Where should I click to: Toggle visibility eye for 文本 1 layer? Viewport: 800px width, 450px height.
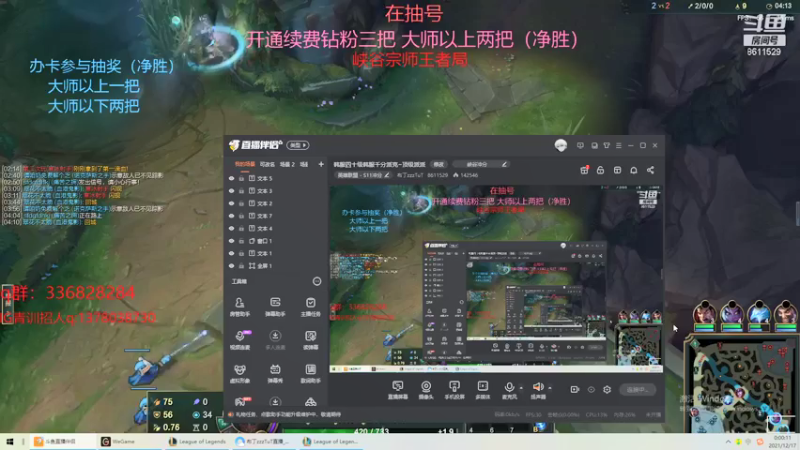[232, 253]
